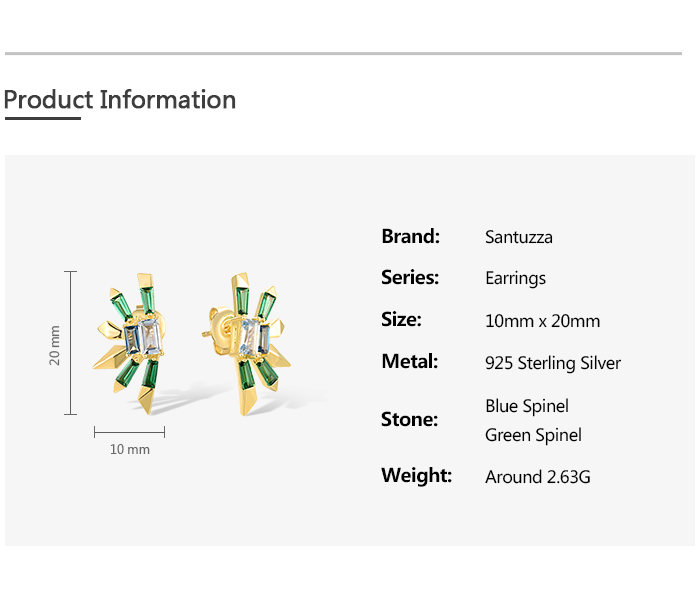
Task: Select the Earrings series value
Action: click(x=515, y=278)
